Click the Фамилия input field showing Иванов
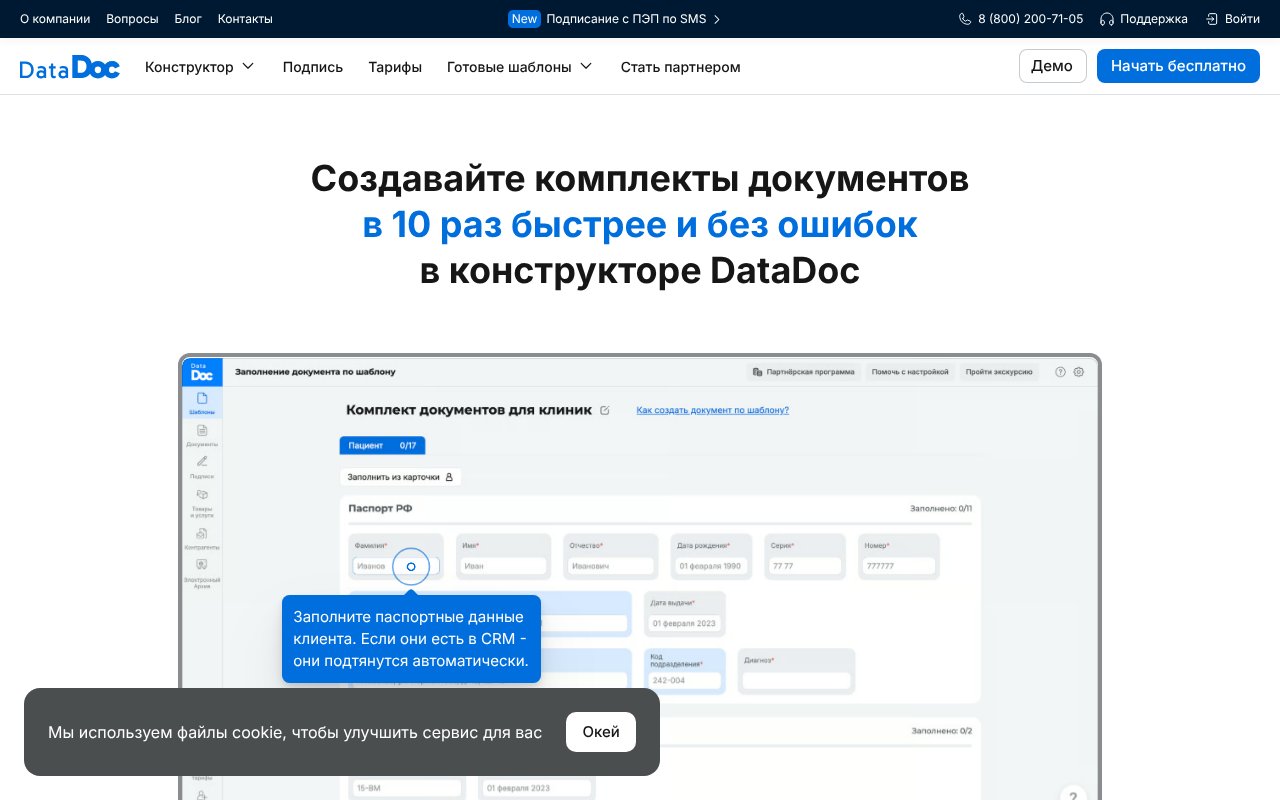 click(379, 565)
